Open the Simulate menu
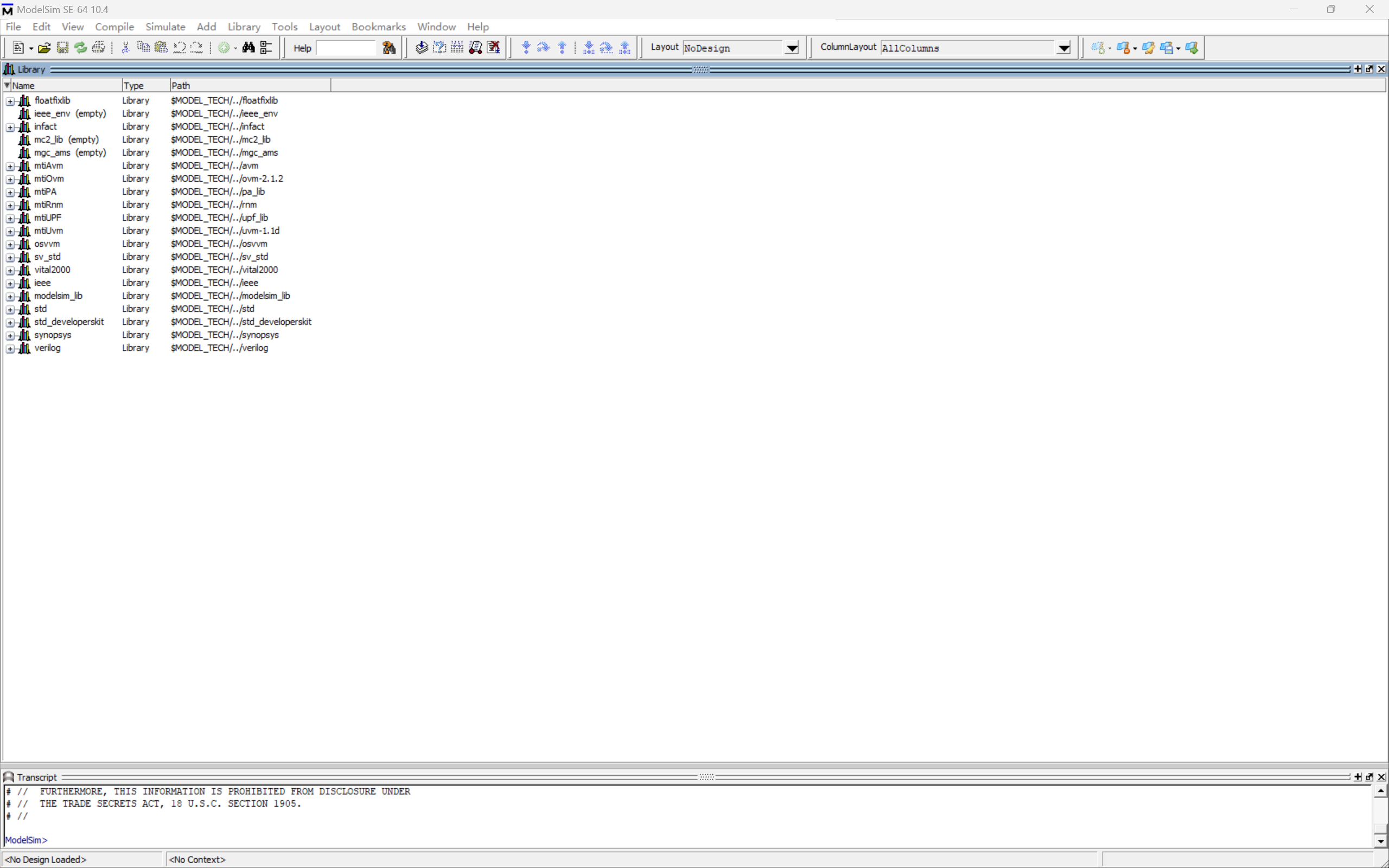Viewport: 1389px width, 868px height. click(x=165, y=27)
